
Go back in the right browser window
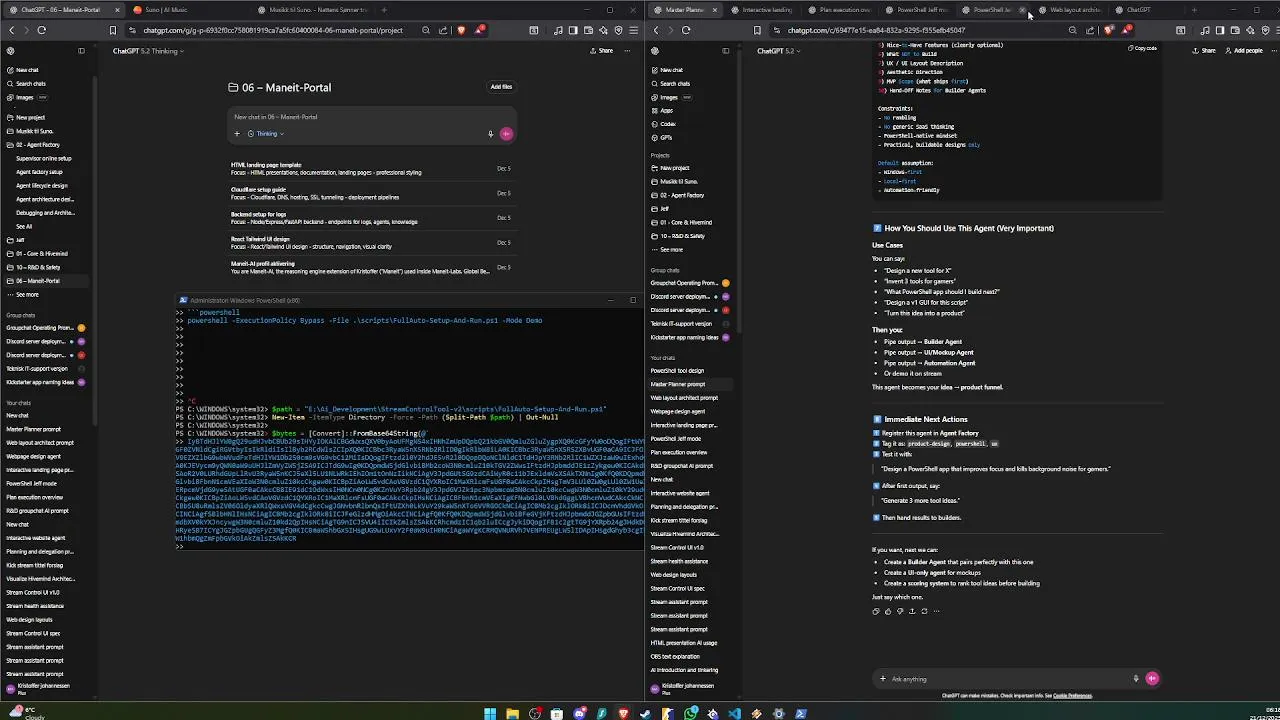[x=656, y=30]
